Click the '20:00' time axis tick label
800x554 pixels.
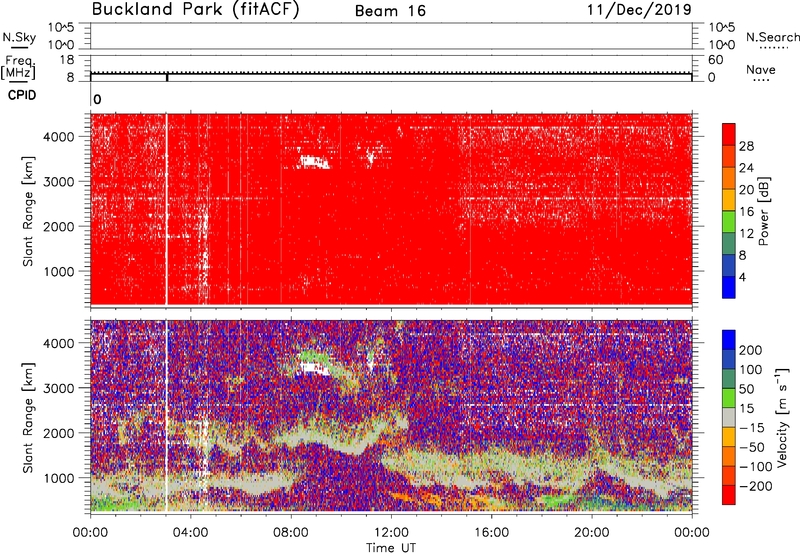(x=592, y=533)
